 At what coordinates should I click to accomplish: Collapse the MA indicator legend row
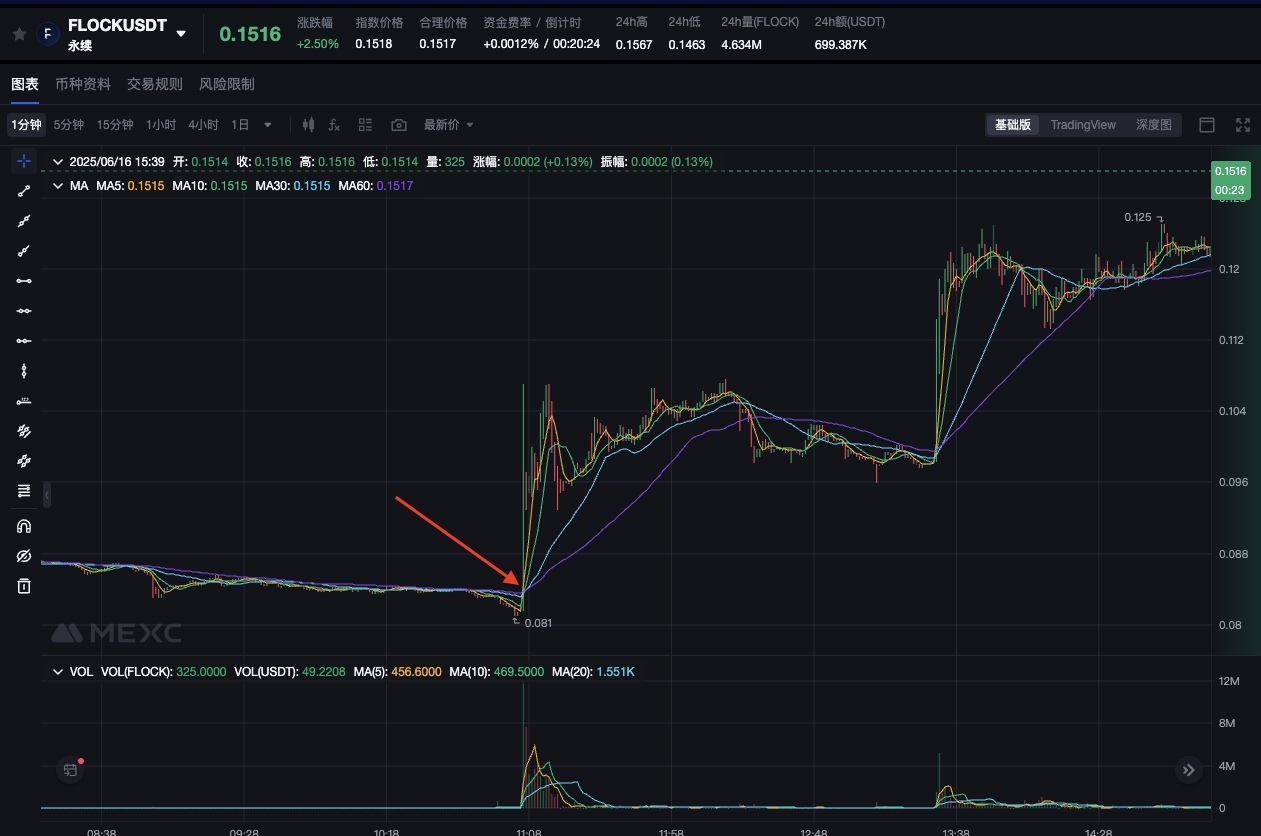57,186
